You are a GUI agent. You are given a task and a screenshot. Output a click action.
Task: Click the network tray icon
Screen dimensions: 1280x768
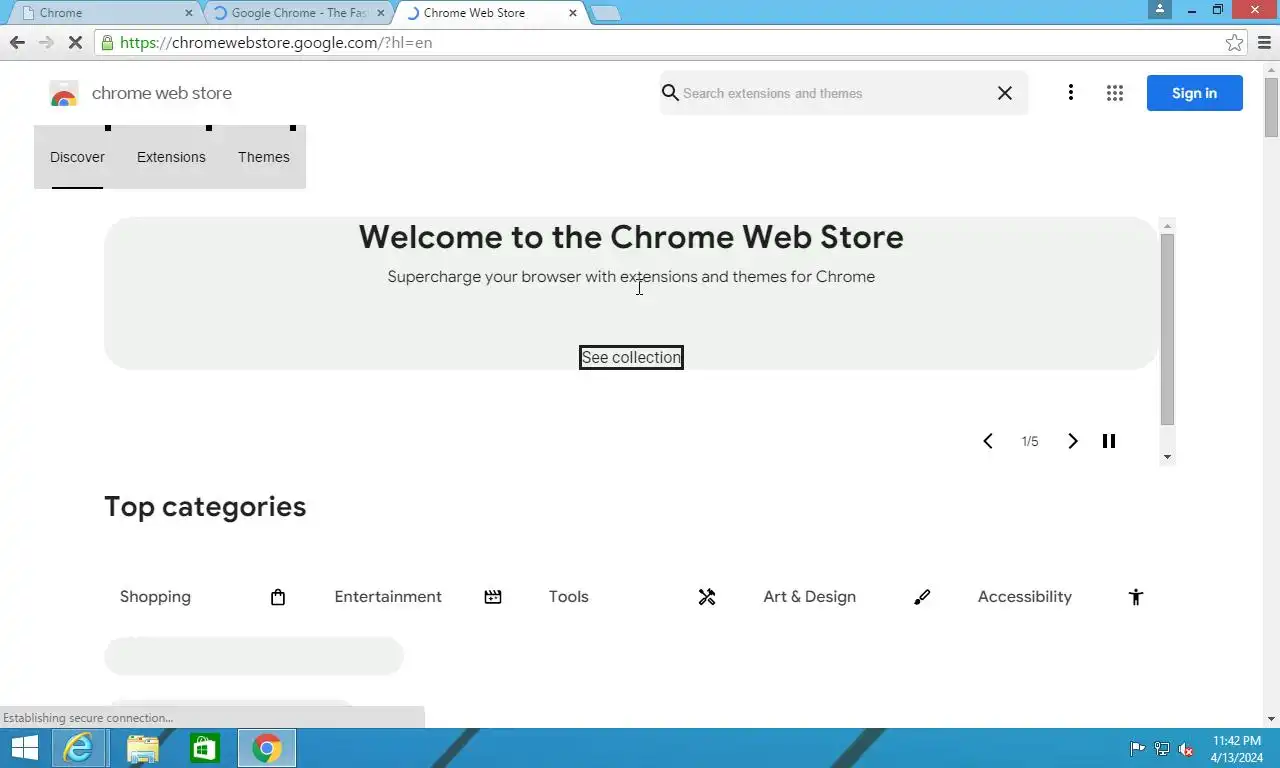pos(1162,749)
